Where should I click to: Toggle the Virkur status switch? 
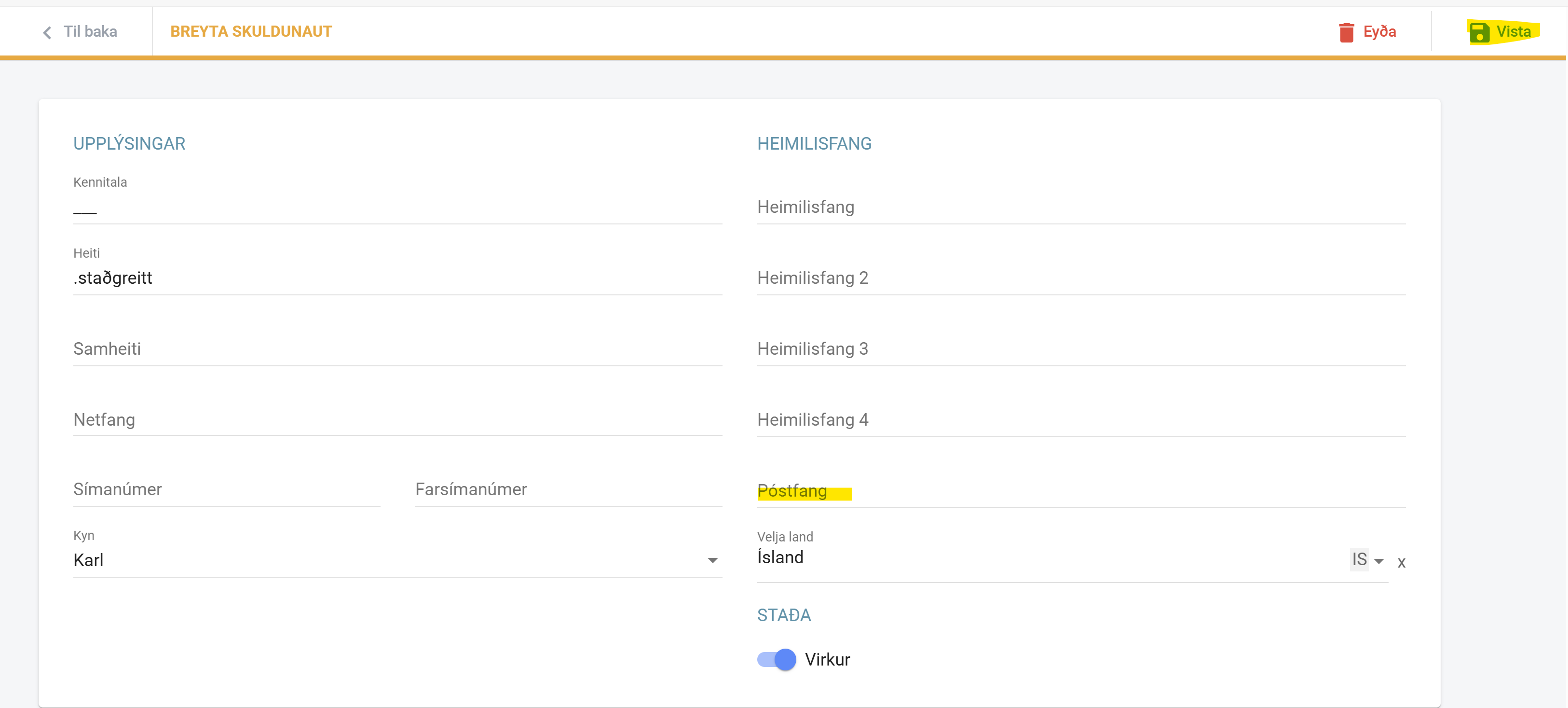(x=777, y=659)
